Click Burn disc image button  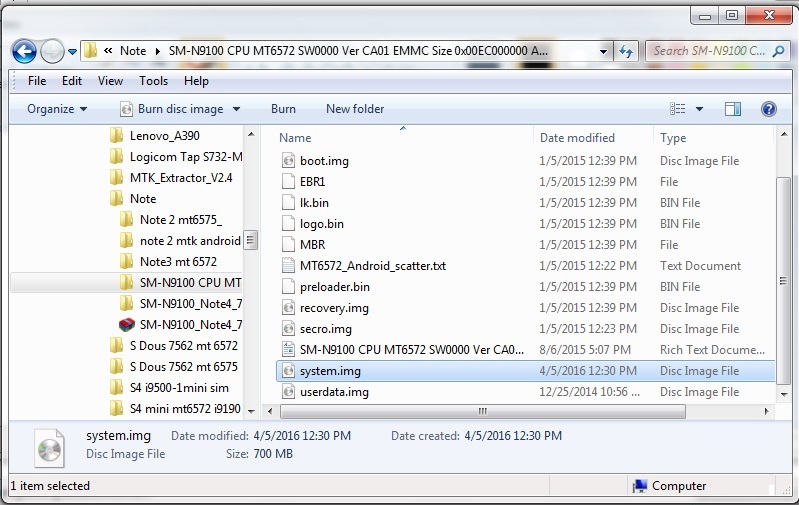172,109
